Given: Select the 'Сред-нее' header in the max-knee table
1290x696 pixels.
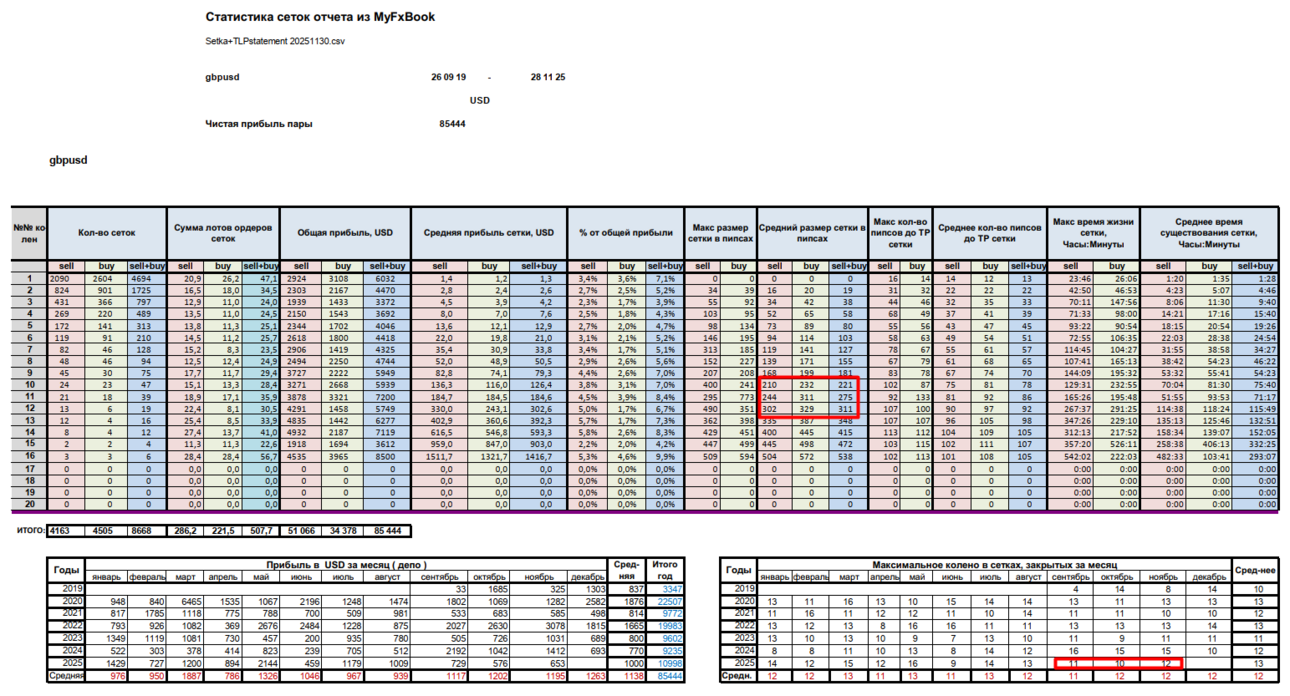Looking at the screenshot, I should tap(1256, 571).
